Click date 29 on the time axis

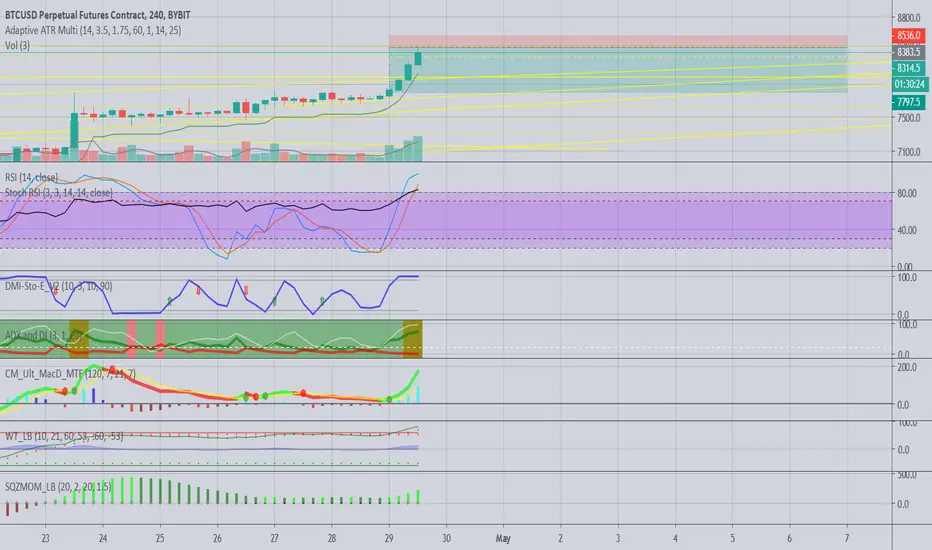point(389,538)
